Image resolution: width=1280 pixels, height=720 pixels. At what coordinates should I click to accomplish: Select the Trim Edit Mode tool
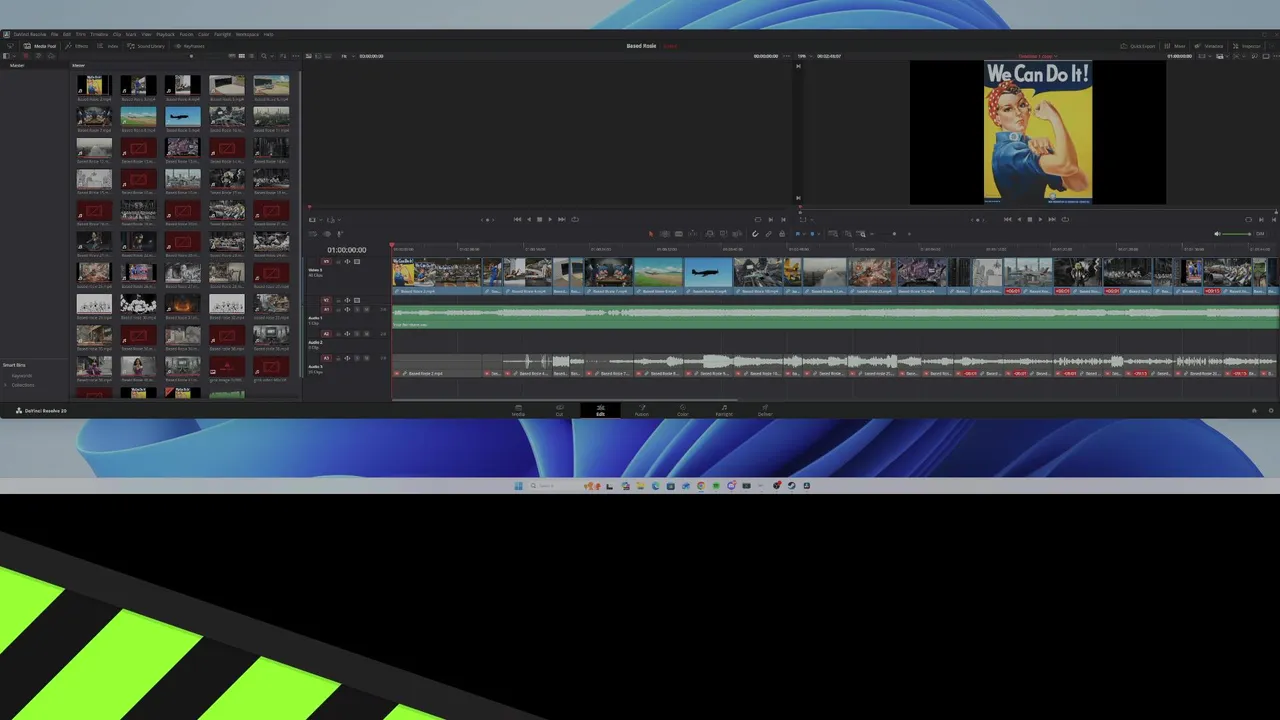pyautogui.click(x=665, y=234)
